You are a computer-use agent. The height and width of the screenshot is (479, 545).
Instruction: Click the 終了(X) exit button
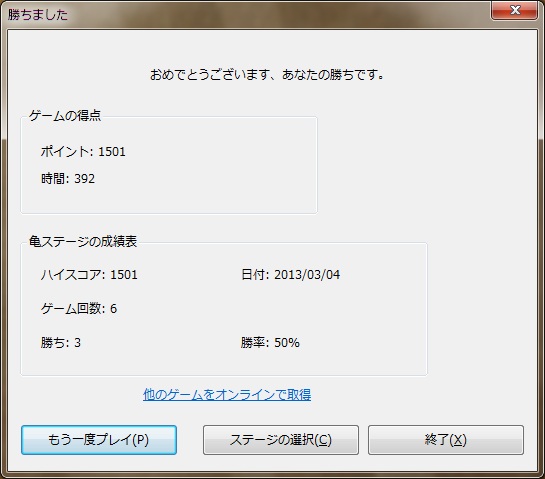click(x=446, y=440)
